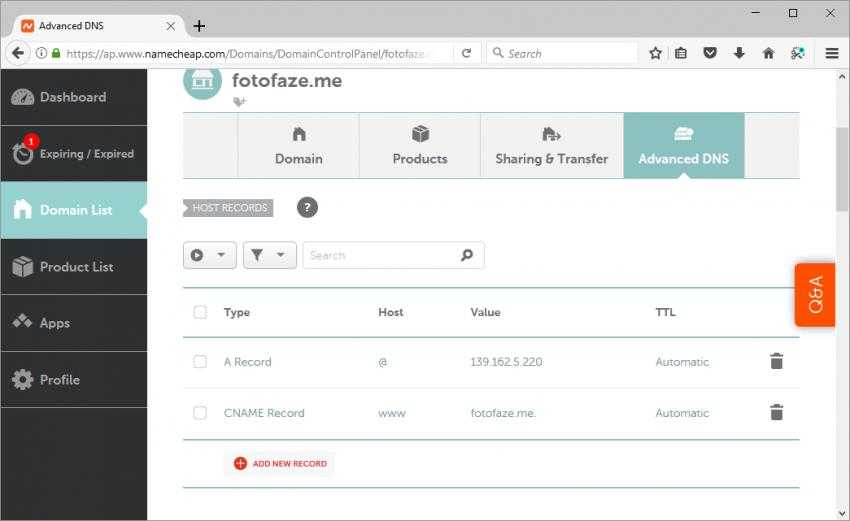Image resolution: width=850 pixels, height=521 pixels.
Task: Switch to Sharing & Transfer tab
Action: [x=551, y=146]
